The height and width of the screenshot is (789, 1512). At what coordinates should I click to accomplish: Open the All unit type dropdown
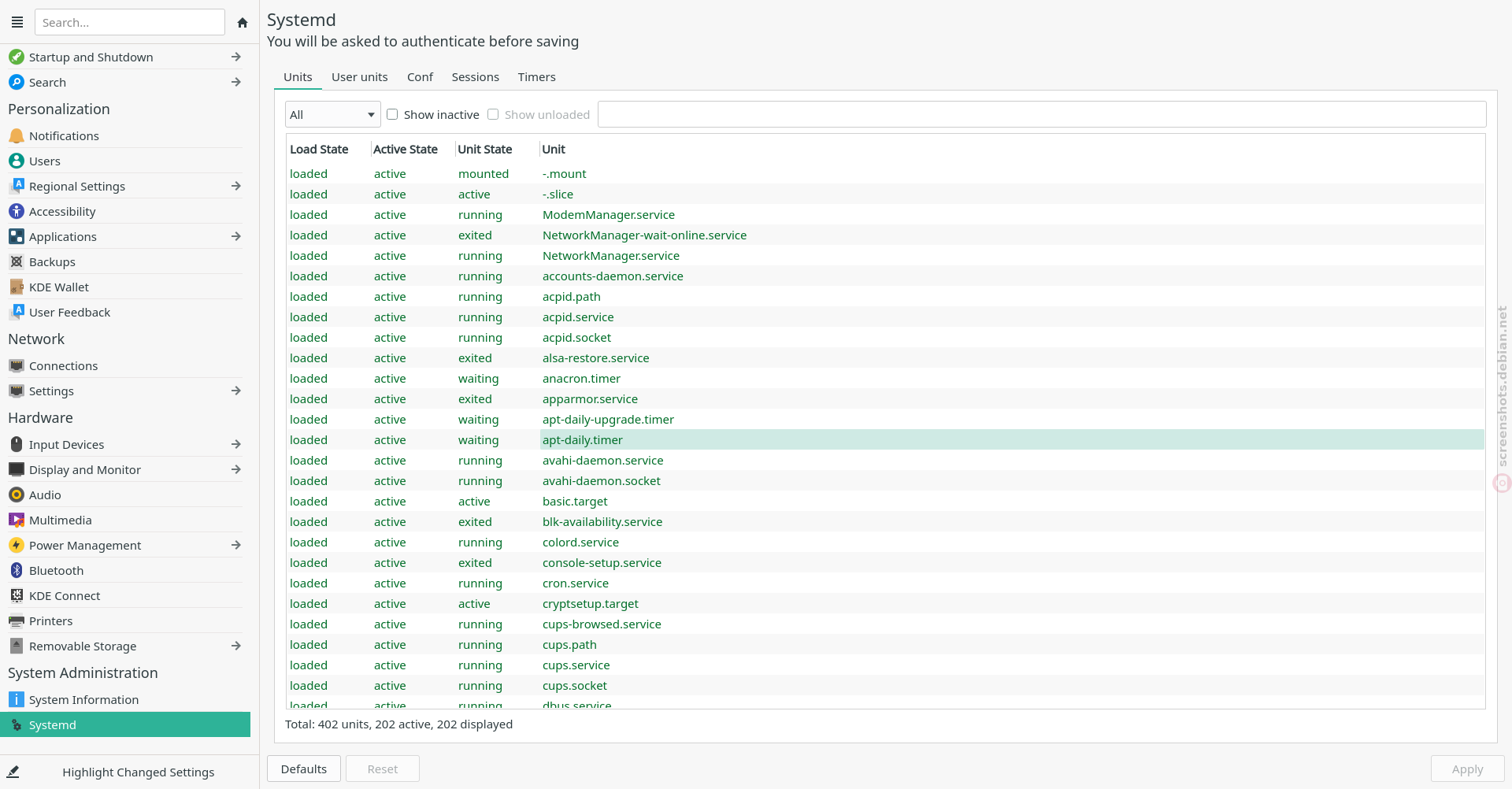tap(333, 114)
